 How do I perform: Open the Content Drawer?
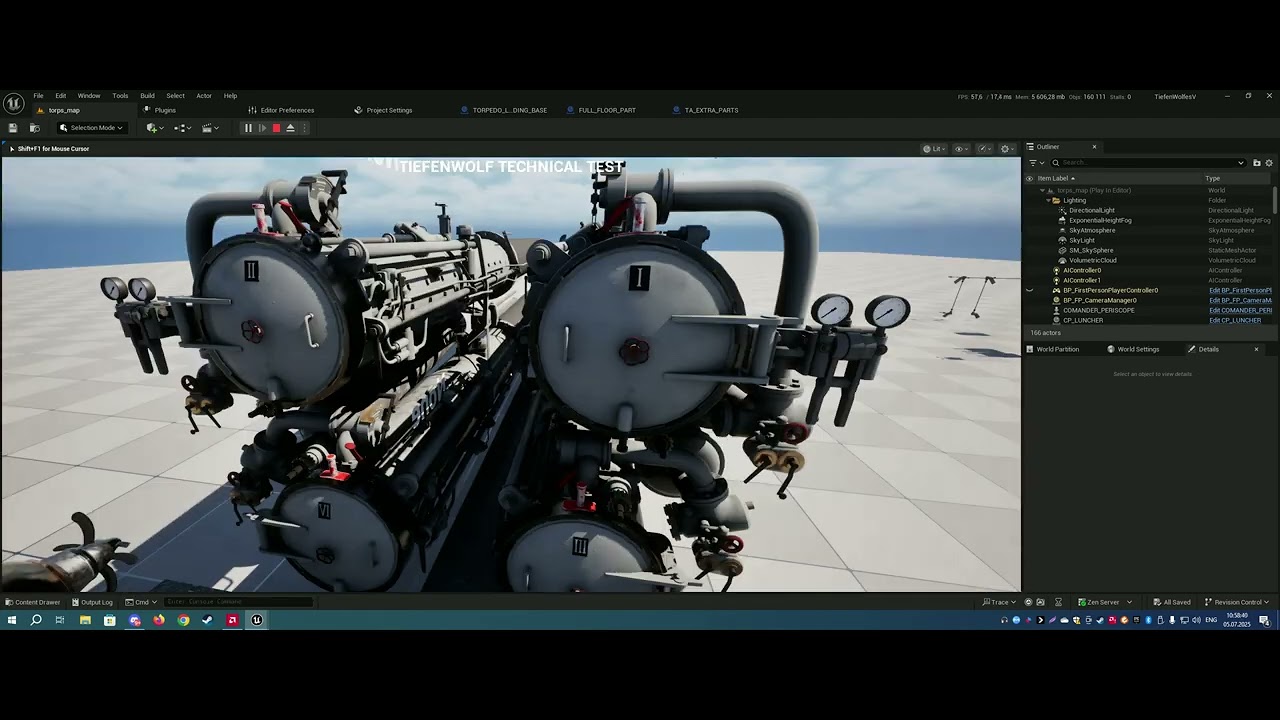33,602
